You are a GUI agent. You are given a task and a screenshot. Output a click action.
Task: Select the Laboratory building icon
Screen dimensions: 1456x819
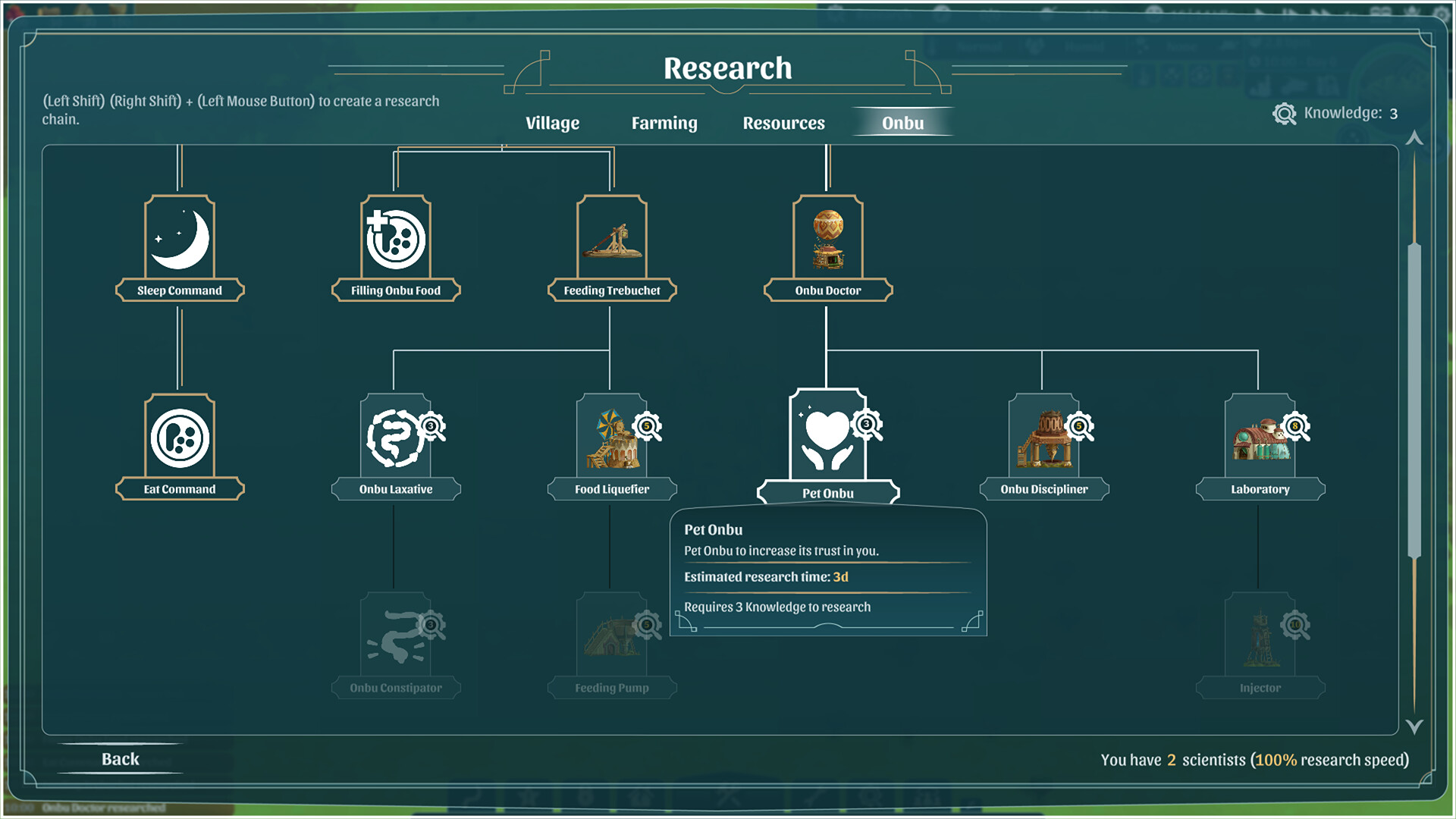tap(1259, 440)
